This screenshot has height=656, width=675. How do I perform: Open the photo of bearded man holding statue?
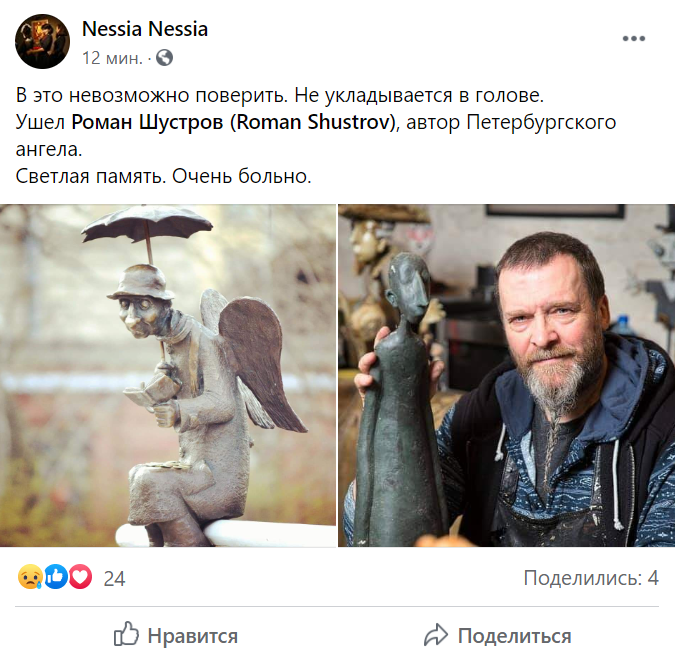(x=506, y=375)
